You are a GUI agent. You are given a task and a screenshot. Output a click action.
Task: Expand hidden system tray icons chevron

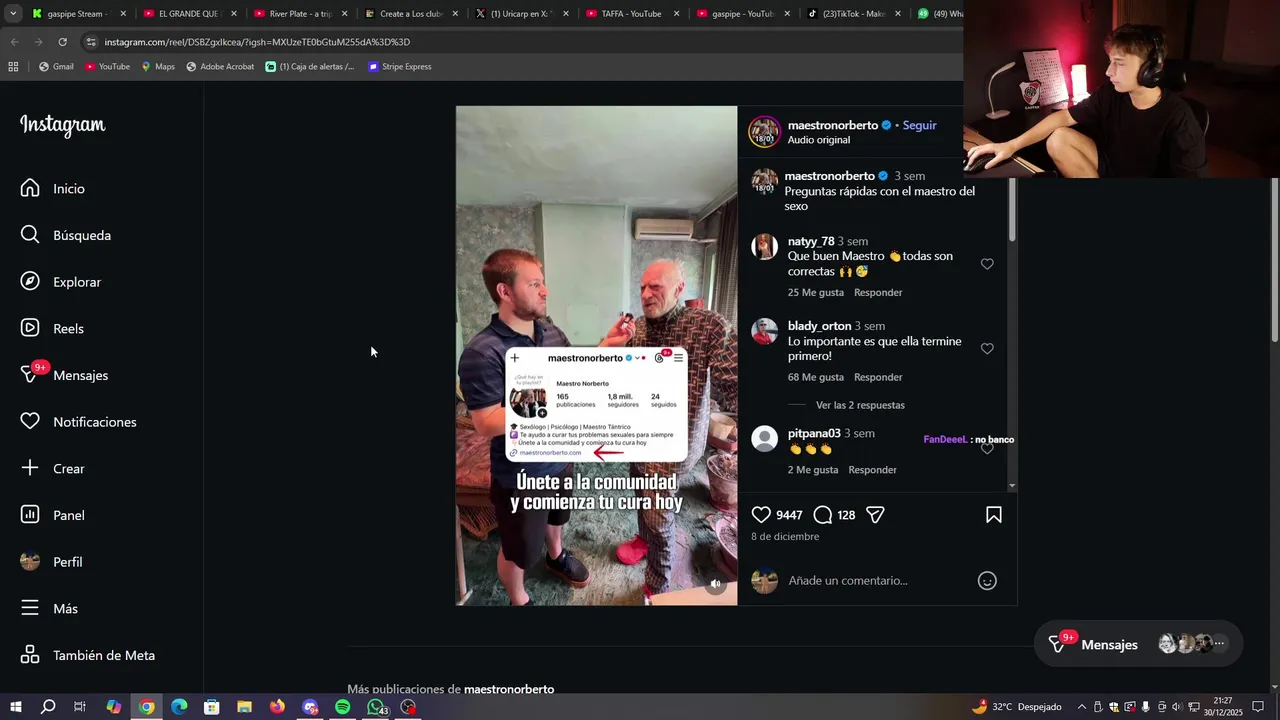coord(1081,707)
